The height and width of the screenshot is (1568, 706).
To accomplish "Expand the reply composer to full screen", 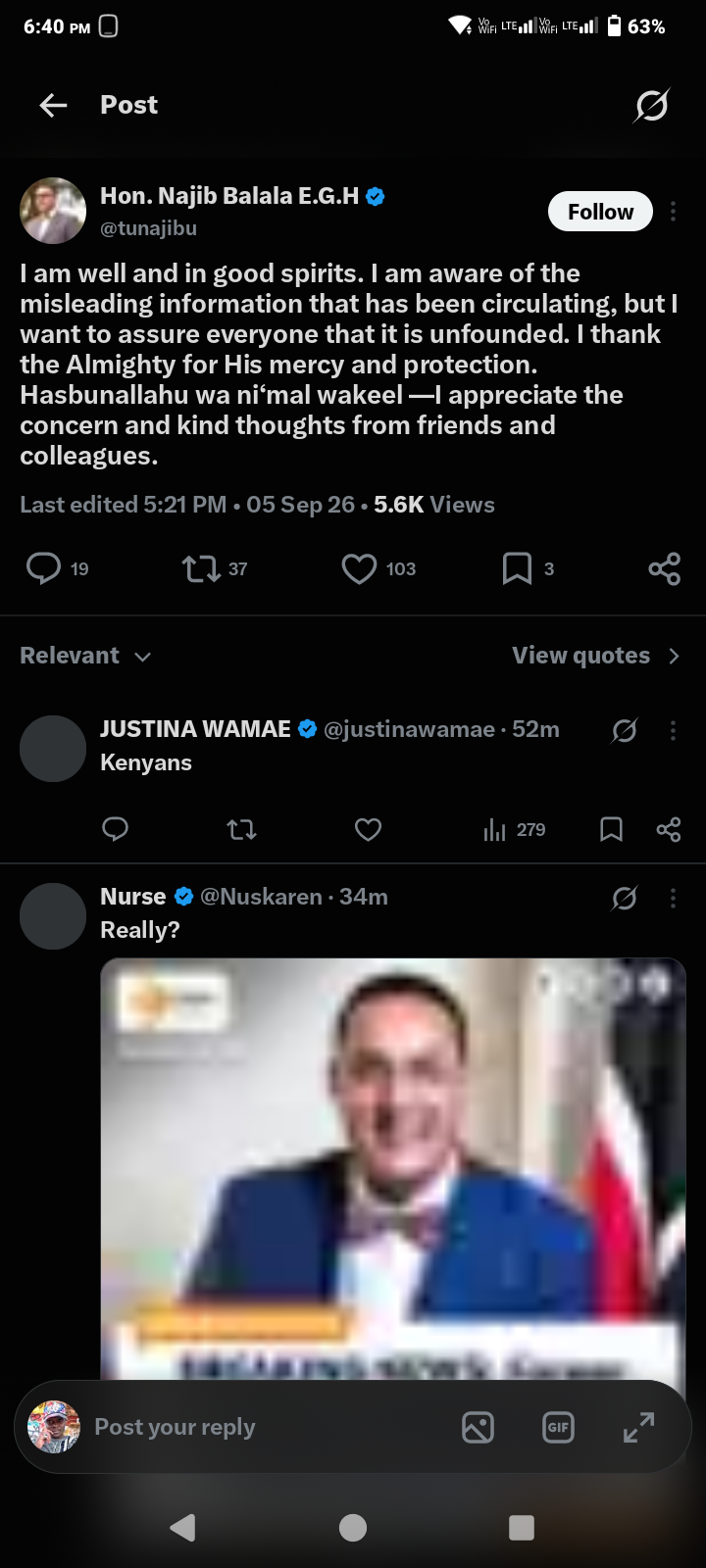I will click(638, 1427).
